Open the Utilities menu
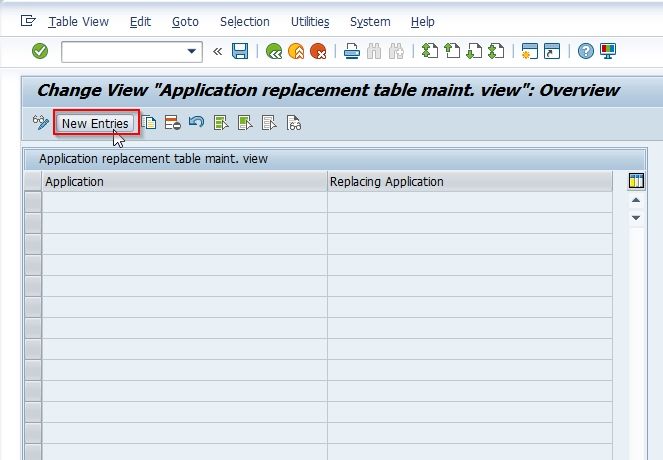 click(x=310, y=22)
